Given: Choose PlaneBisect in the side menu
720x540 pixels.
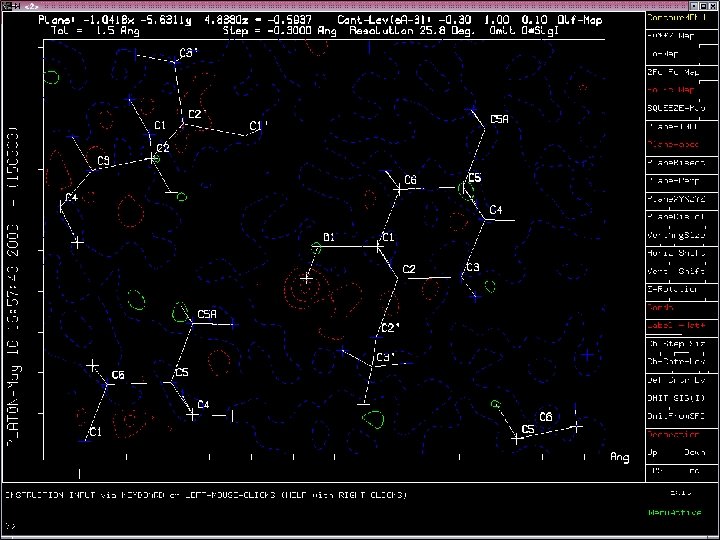Looking at the screenshot, I should [x=676, y=163].
